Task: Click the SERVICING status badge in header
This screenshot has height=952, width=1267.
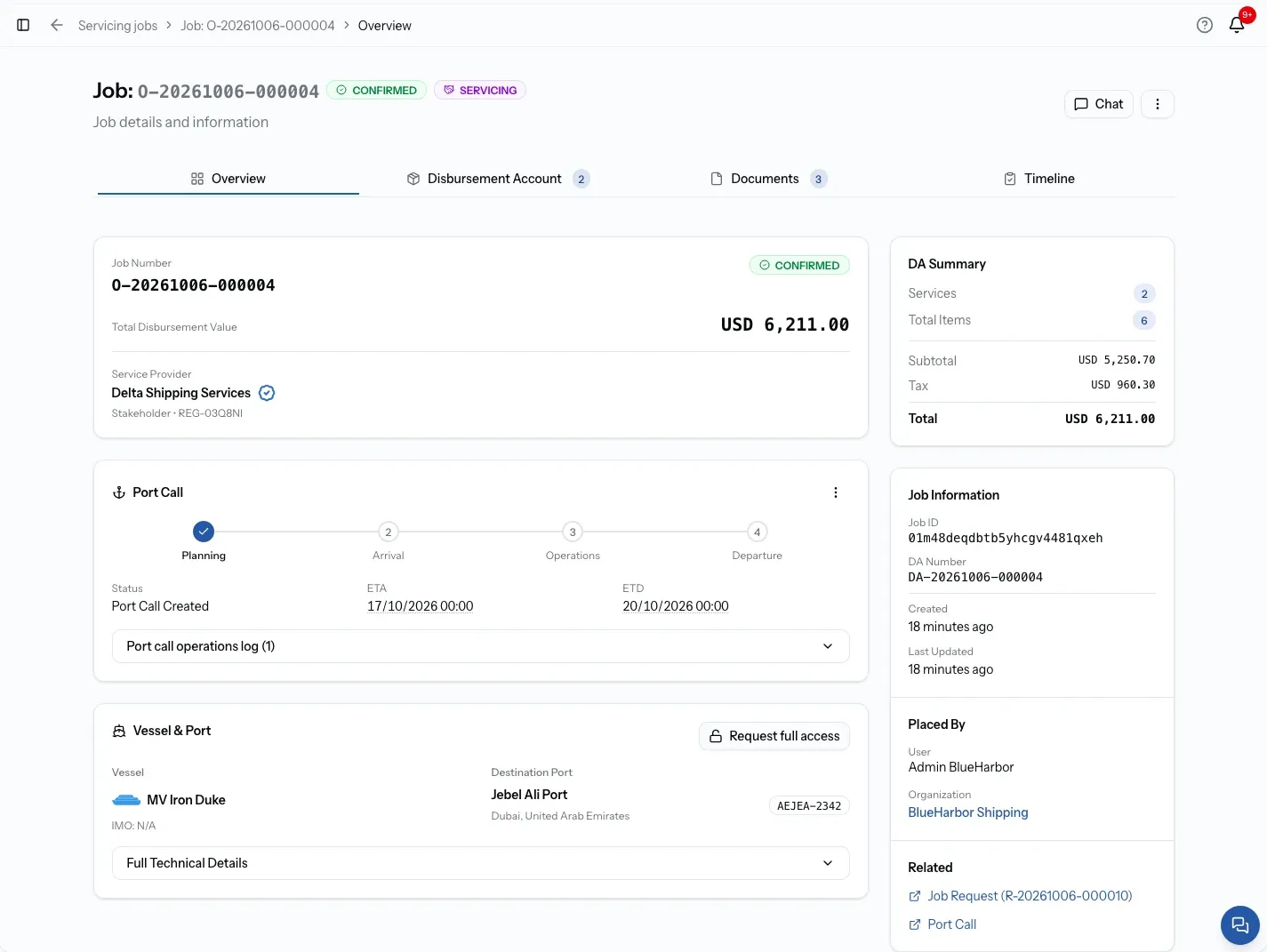Action: pos(480,90)
